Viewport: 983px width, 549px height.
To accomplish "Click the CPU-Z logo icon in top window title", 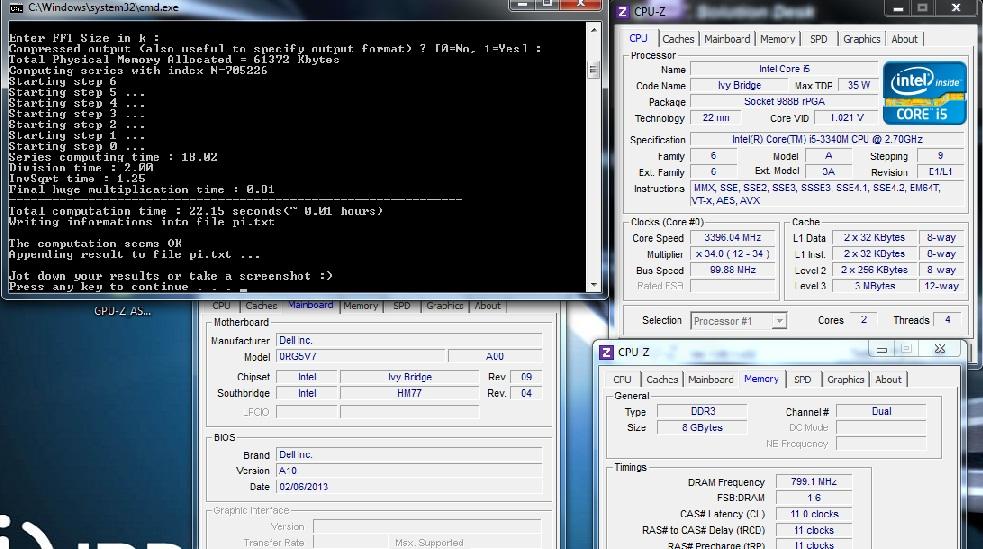I will [x=623, y=11].
